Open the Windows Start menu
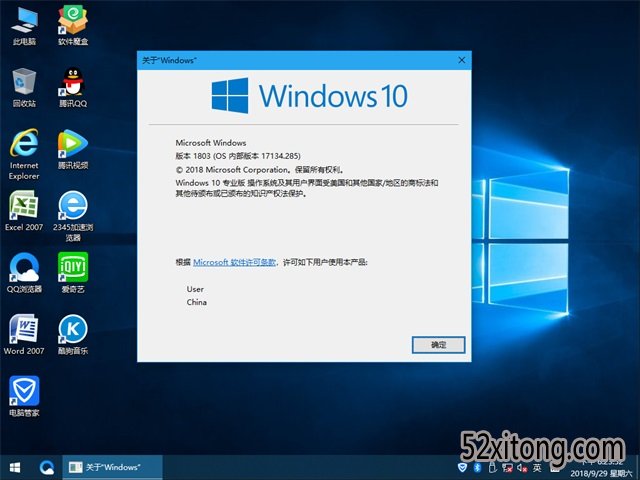 coord(15,467)
